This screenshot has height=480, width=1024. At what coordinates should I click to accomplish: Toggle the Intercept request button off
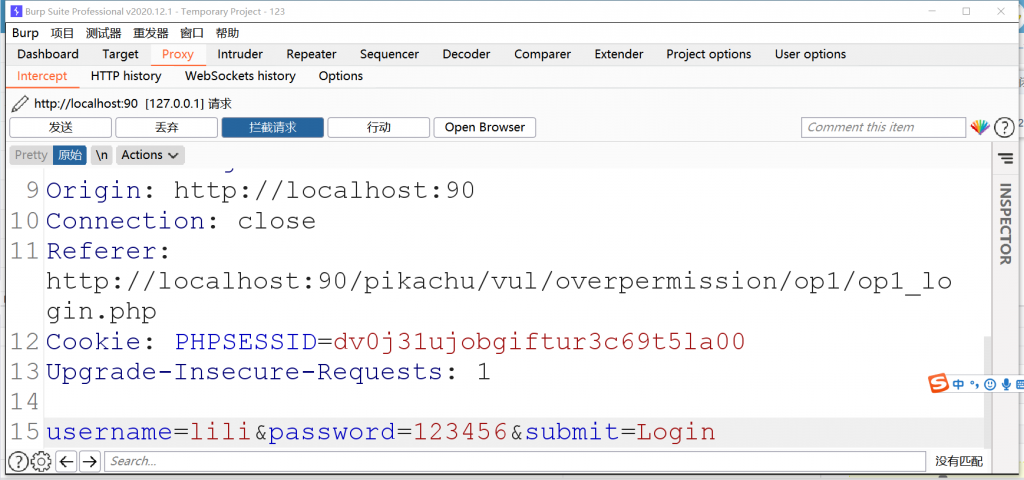(273, 127)
